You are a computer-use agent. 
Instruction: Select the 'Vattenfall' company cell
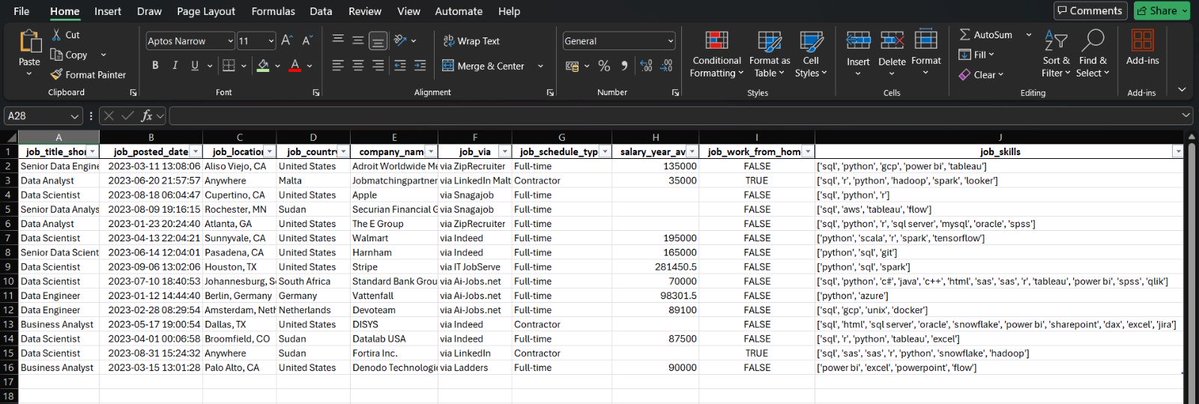pyautogui.click(x=394, y=297)
